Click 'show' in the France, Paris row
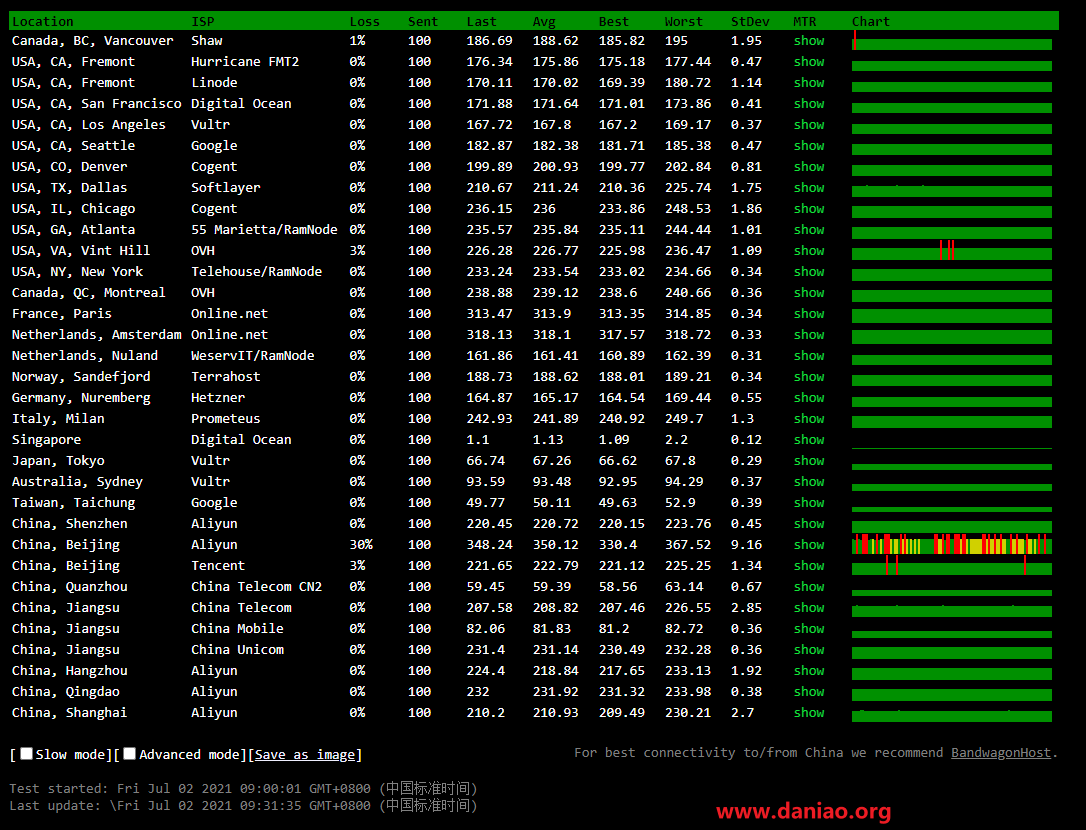1086x830 pixels. coord(809,314)
